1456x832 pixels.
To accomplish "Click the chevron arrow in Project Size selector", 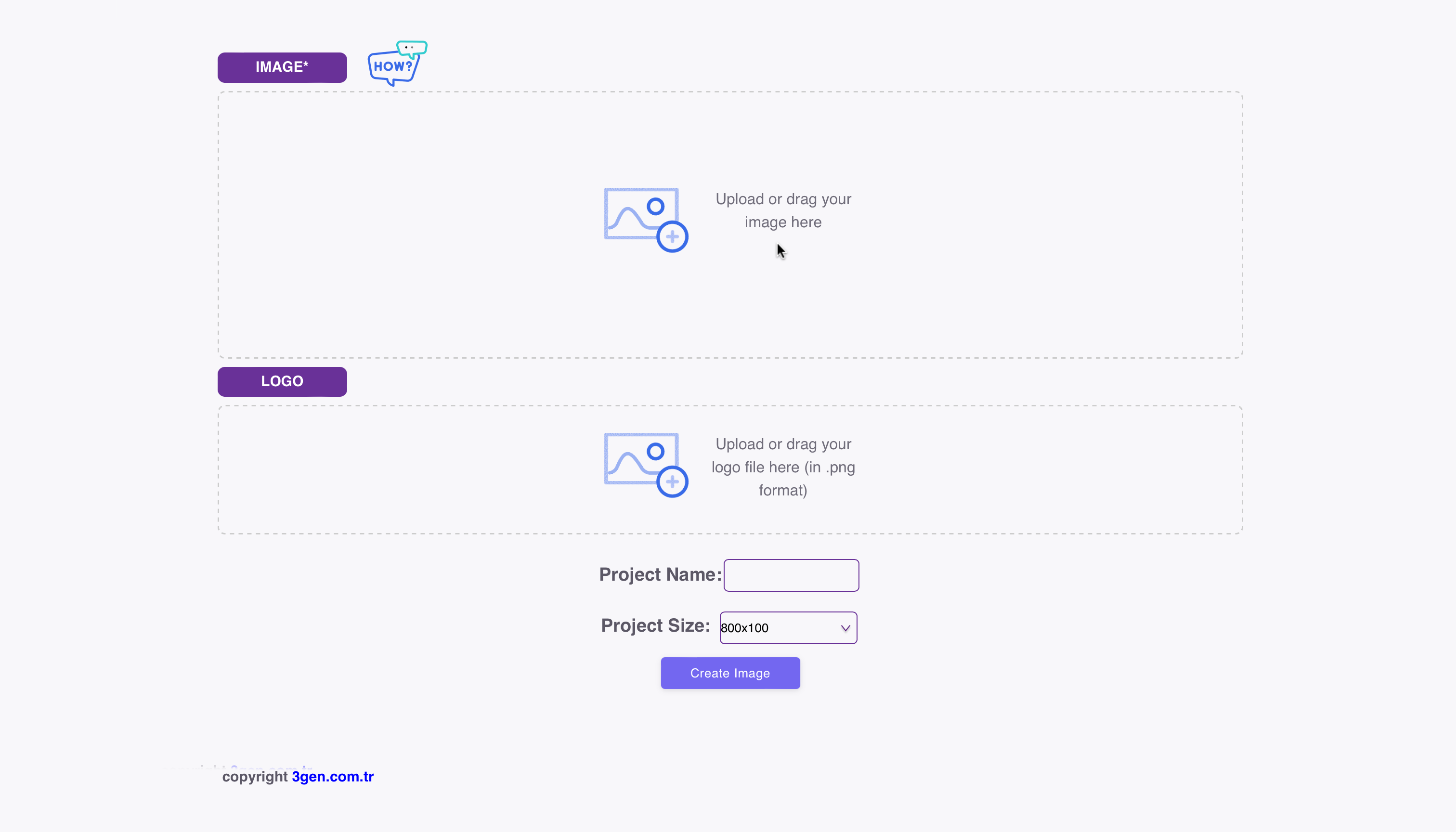I will click(x=845, y=628).
